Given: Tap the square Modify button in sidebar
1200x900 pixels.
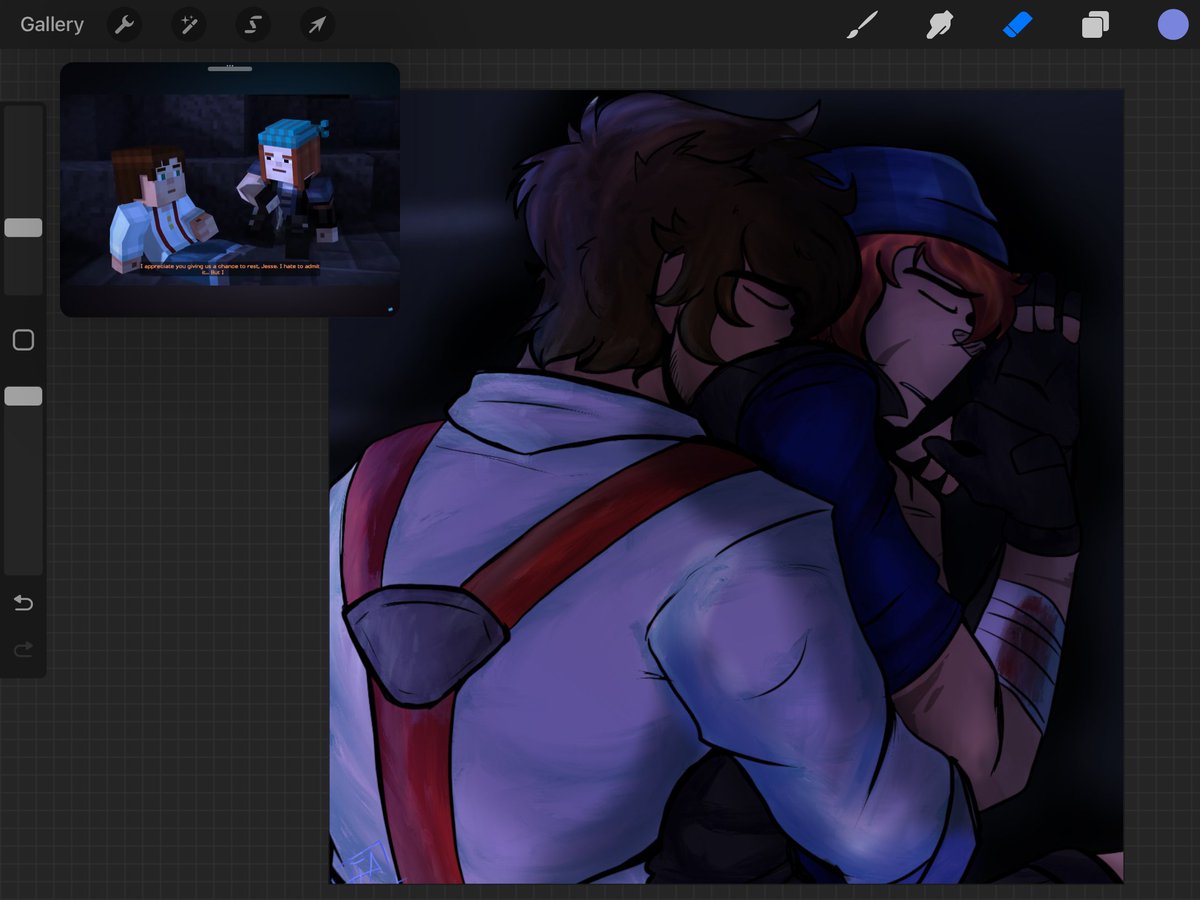Looking at the screenshot, I should point(23,340).
